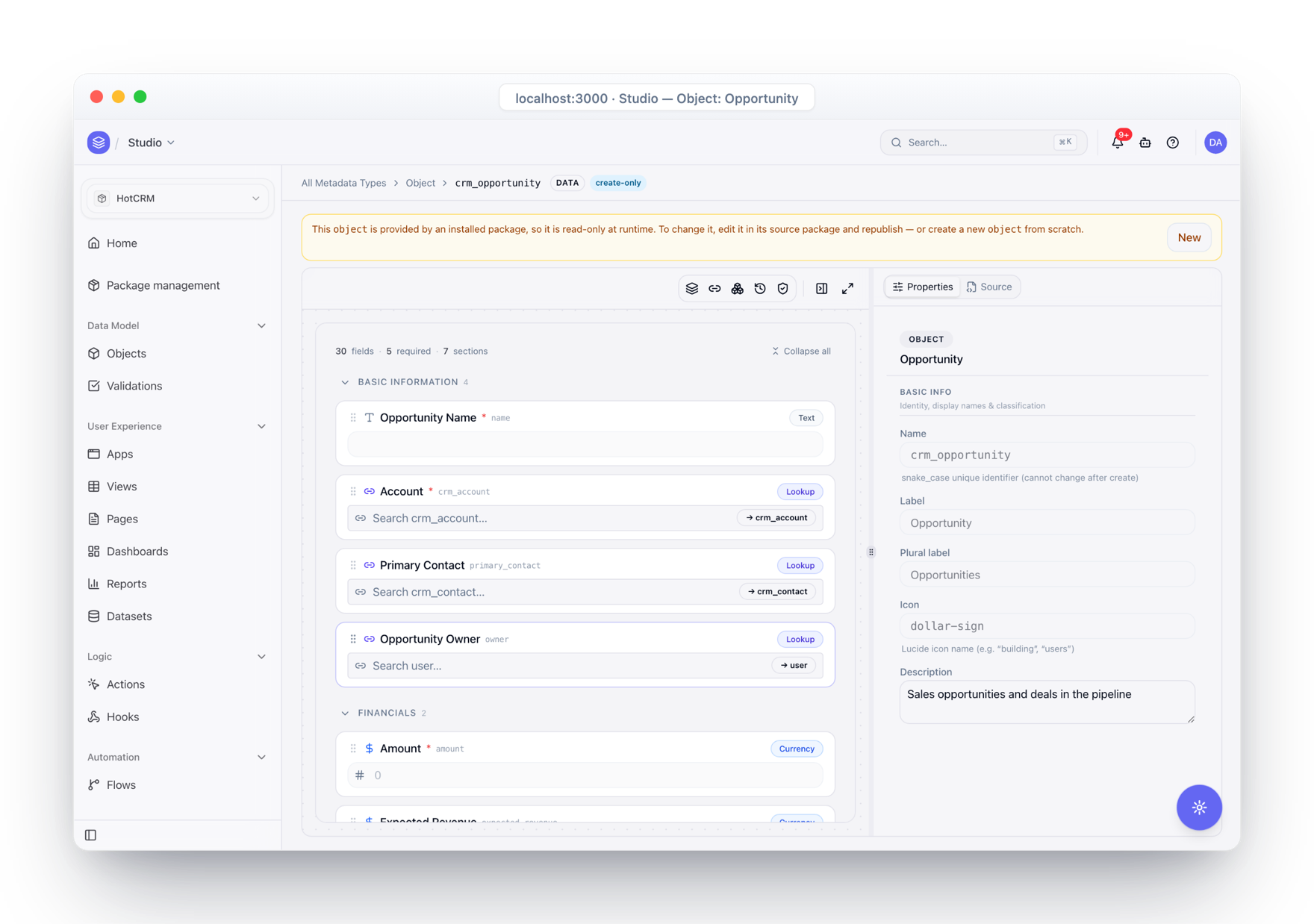The image size is (1314, 924).
Task: Open the AI assistant robot icon
Action: pos(1145,142)
